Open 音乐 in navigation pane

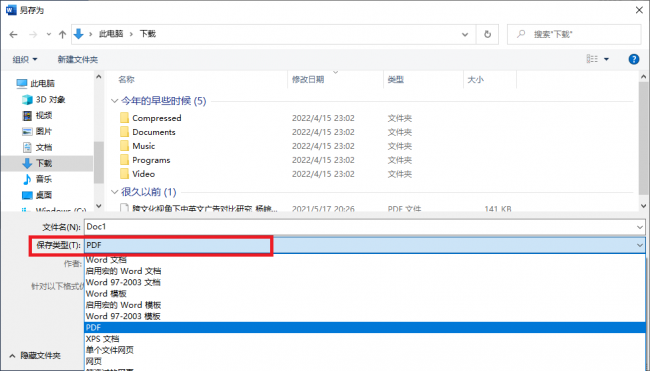[37, 179]
